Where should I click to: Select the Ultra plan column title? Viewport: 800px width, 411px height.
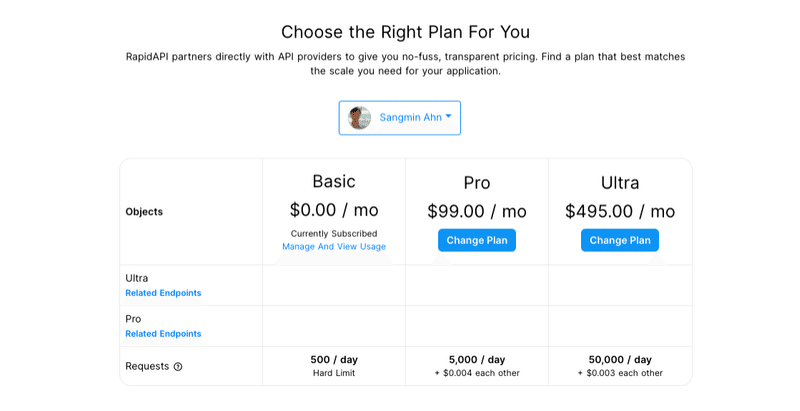point(620,183)
